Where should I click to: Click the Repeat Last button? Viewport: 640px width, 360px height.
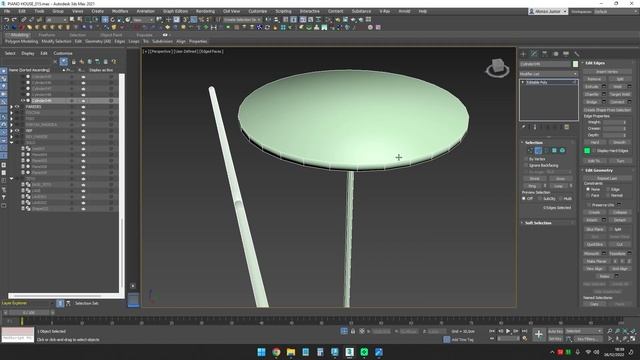pos(607,178)
